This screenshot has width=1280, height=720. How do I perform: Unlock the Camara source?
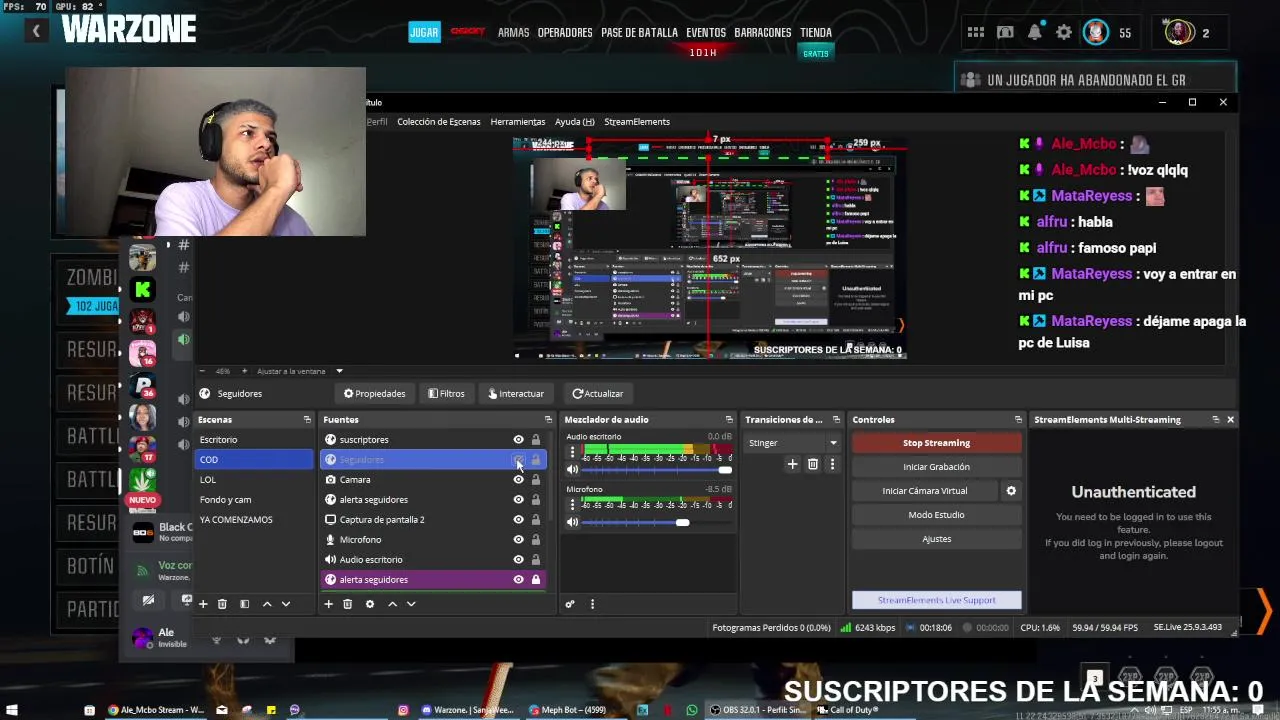tap(536, 480)
